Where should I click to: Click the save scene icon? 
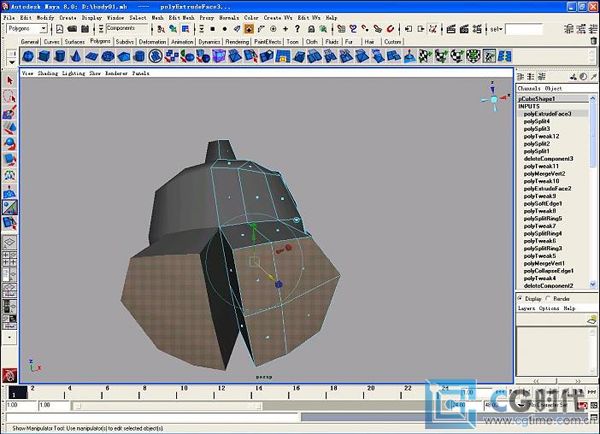pos(85,29)
